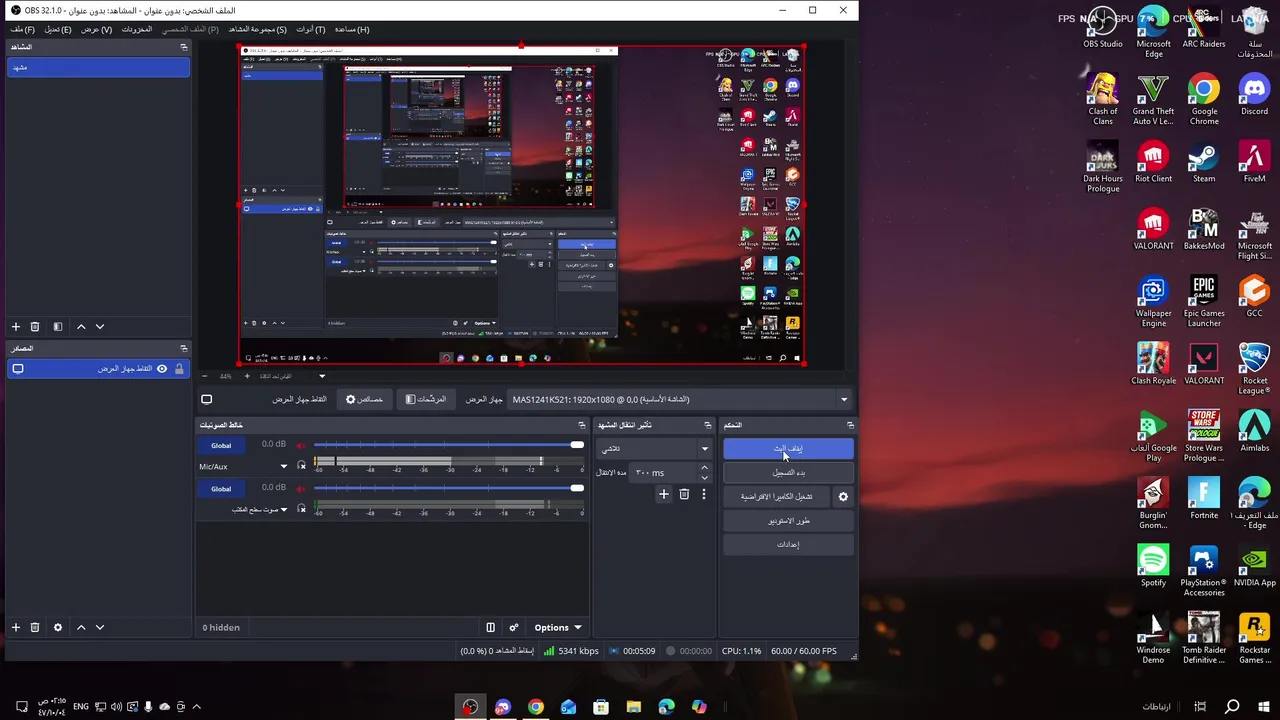Undock the scene transitions panel
The height and width of the screenshot is (720, 1280).
click(708, 425)
